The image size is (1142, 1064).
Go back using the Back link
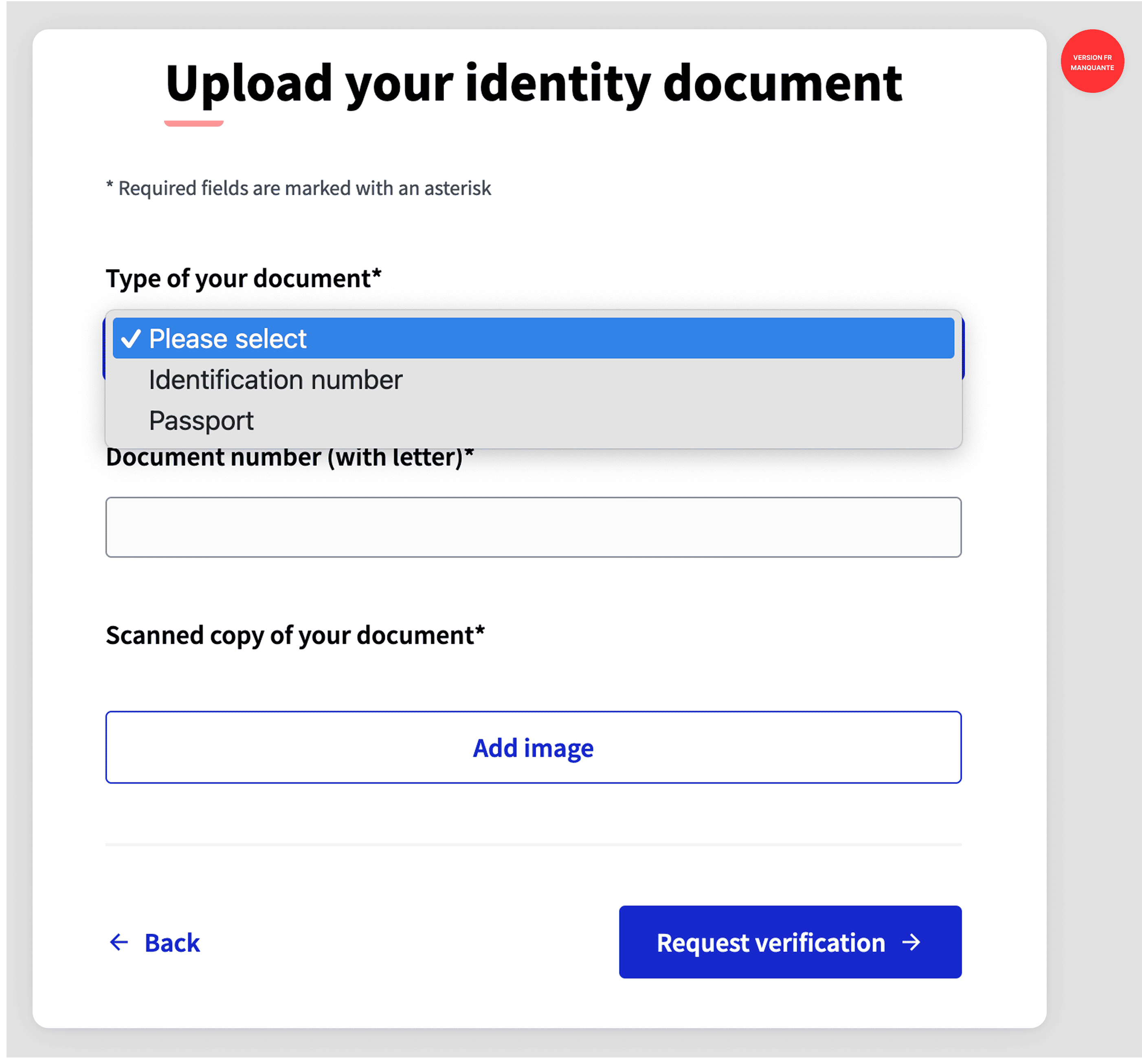coord(154,943)
